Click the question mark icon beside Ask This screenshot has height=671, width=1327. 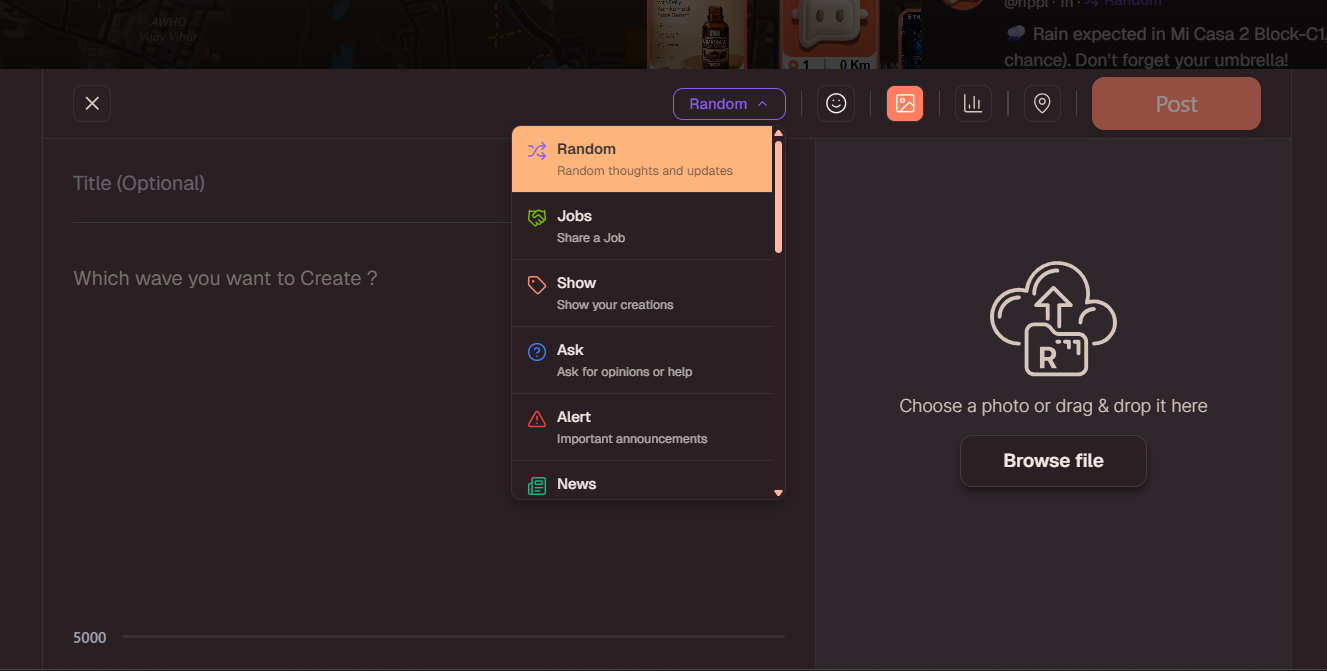537,352
